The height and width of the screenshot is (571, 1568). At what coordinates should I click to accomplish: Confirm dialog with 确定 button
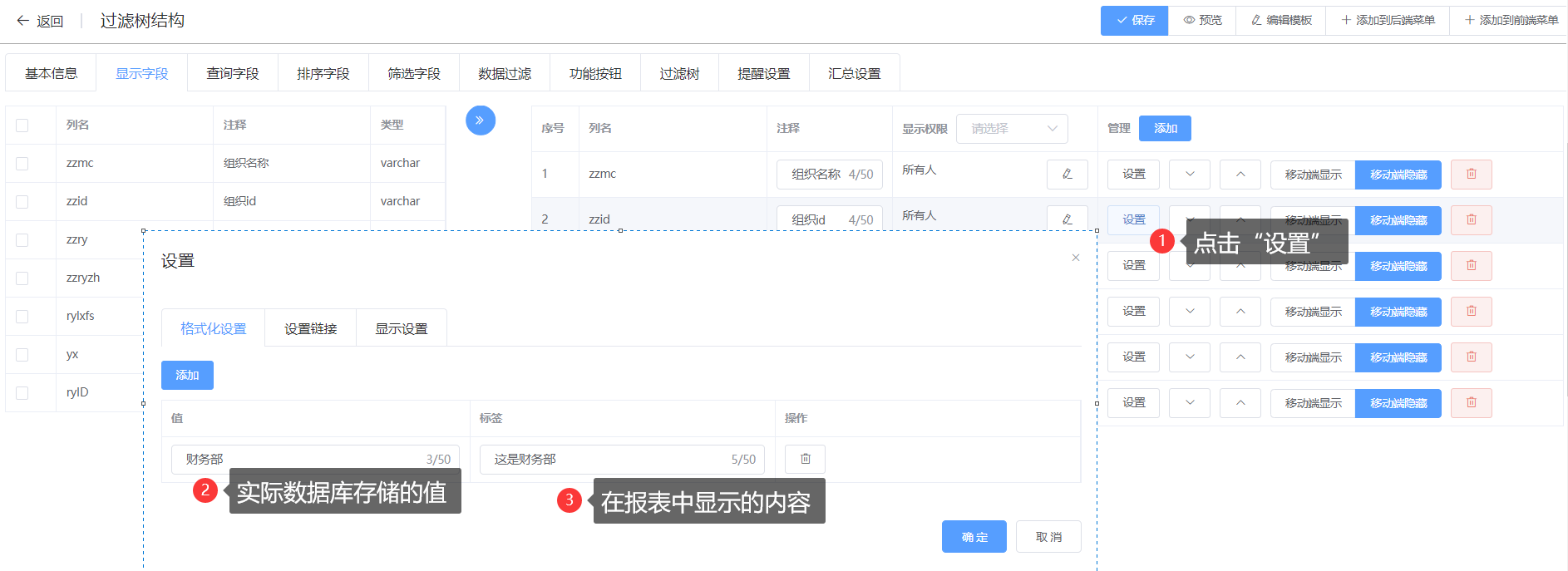click(974, 537)
